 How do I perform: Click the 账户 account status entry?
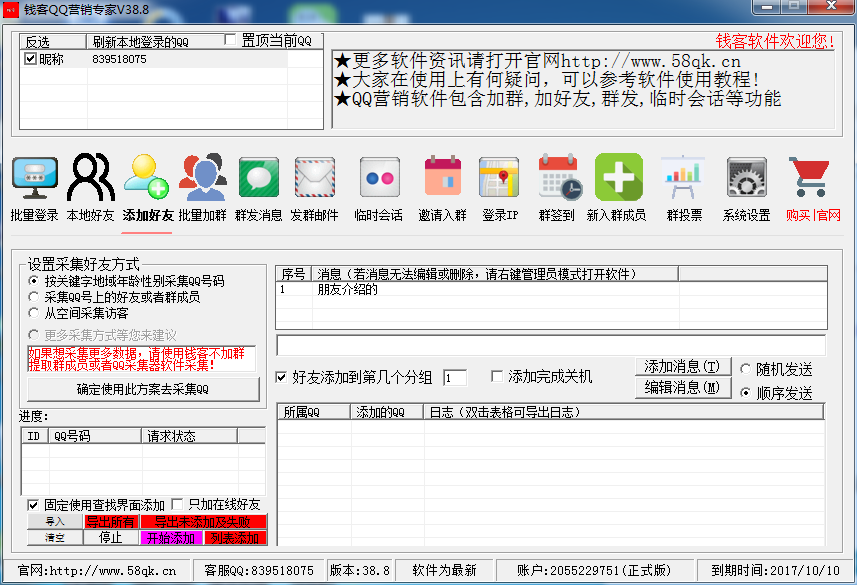coord(594,571)
